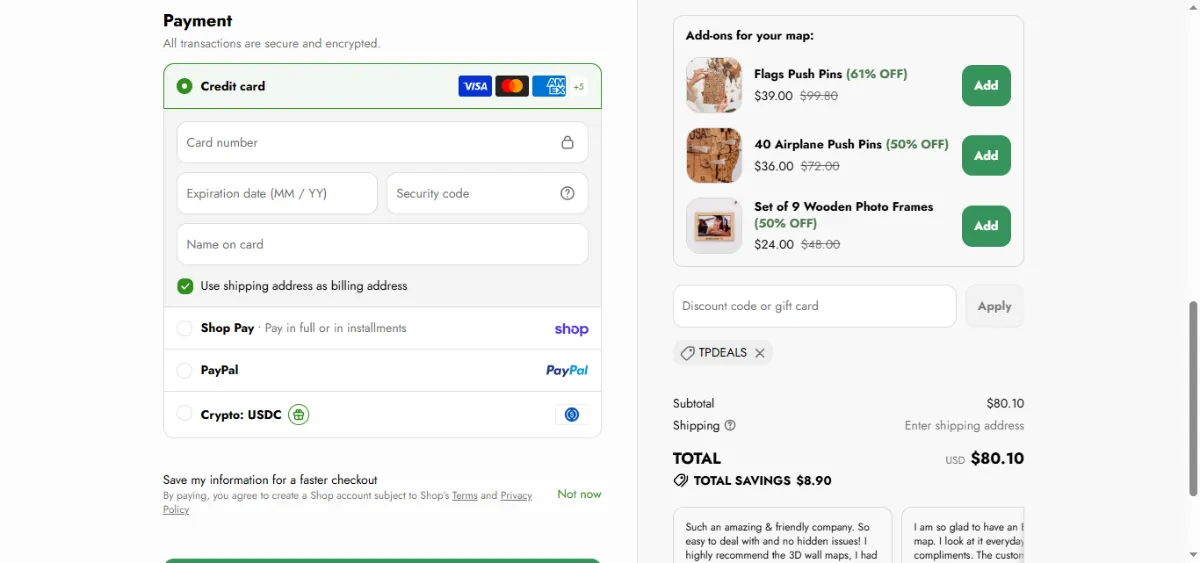Click the review starting 'I am so glad'
Image resolution: width=1200 pixels, height=563 pixels.
coord(963,535)
